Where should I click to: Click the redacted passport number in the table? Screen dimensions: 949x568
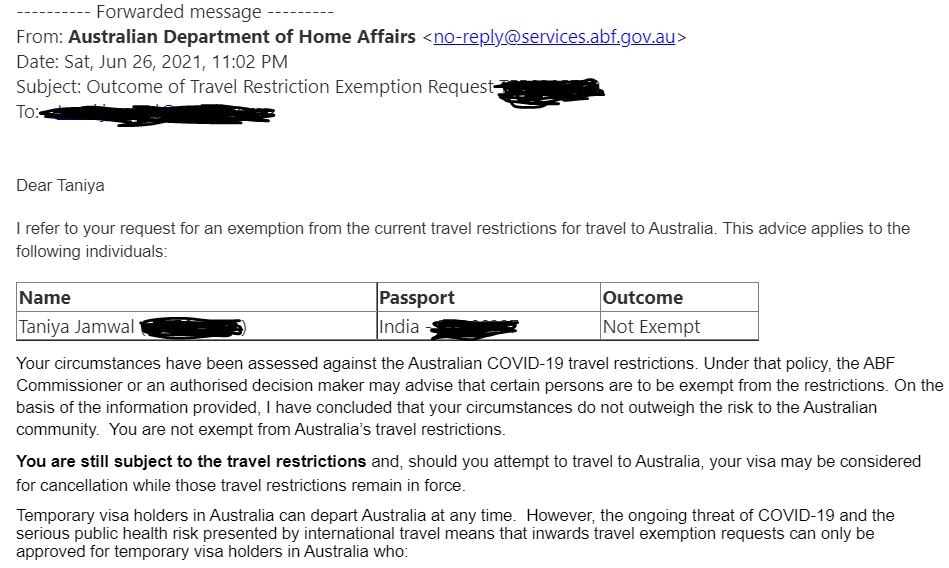pyautogui.click(x=472, y=327)
